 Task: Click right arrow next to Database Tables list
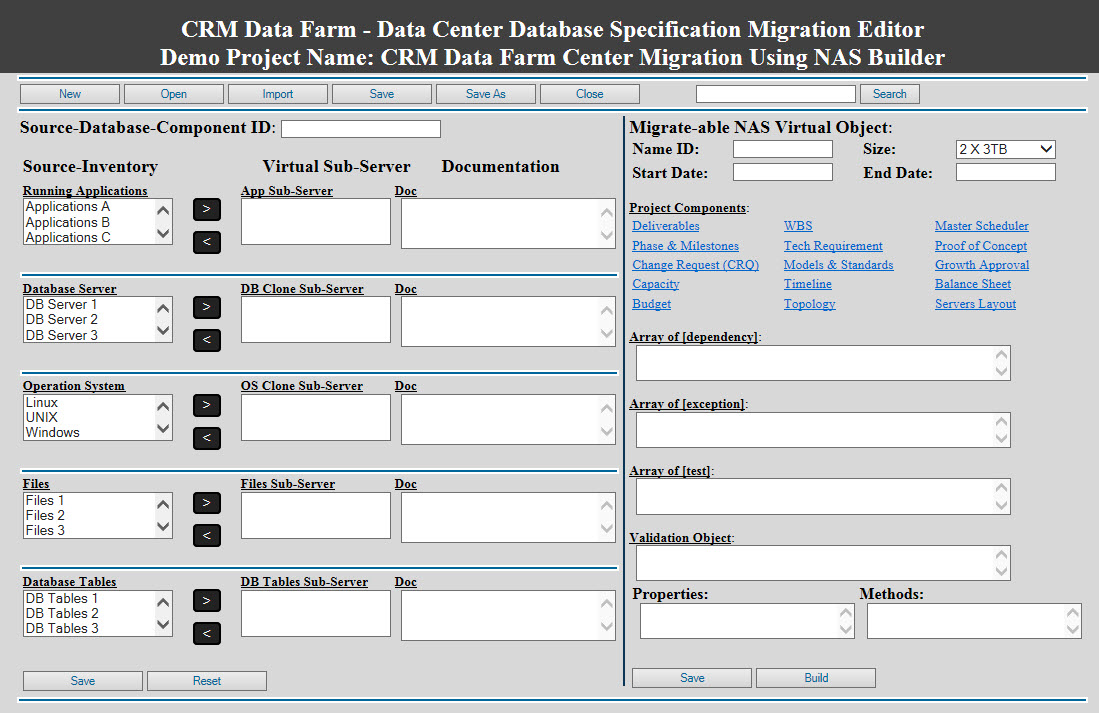click(206, 600)
